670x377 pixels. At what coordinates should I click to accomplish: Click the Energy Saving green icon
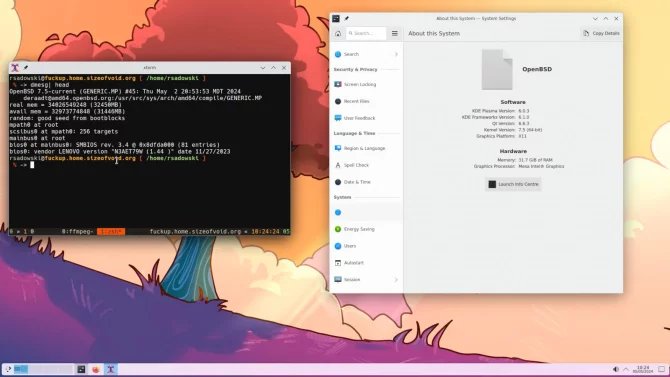[x=338, y=229]
